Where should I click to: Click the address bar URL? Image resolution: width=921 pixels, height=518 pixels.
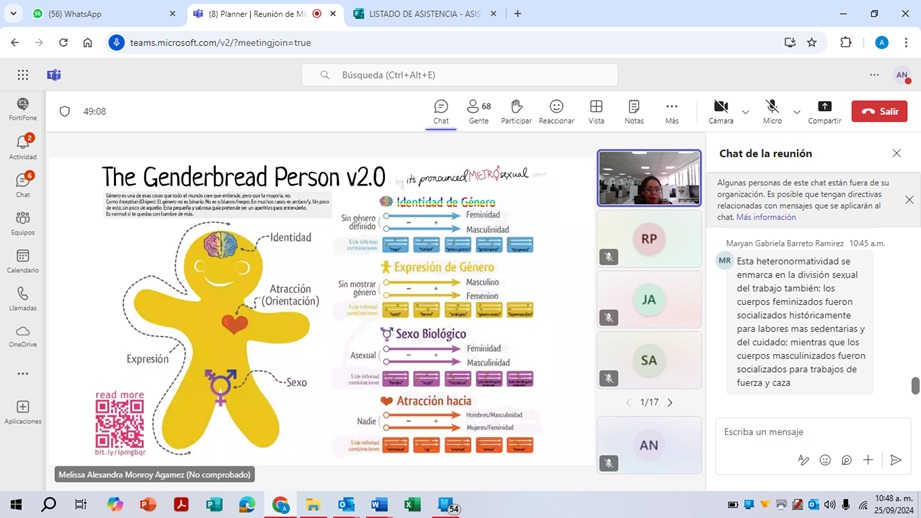pyautogui.click(x=220, y=42)
